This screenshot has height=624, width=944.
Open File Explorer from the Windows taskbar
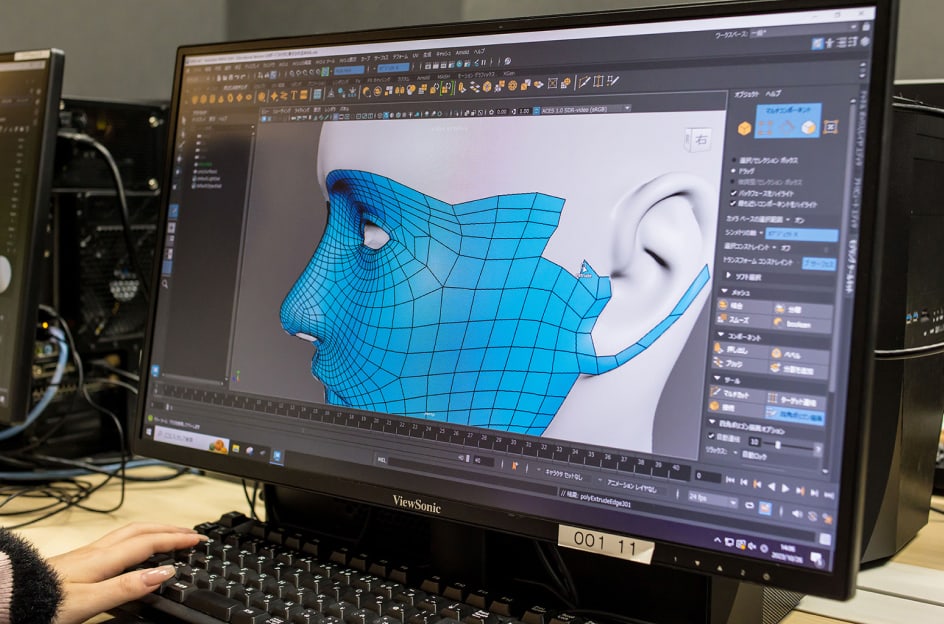click(x=235, y=449)
